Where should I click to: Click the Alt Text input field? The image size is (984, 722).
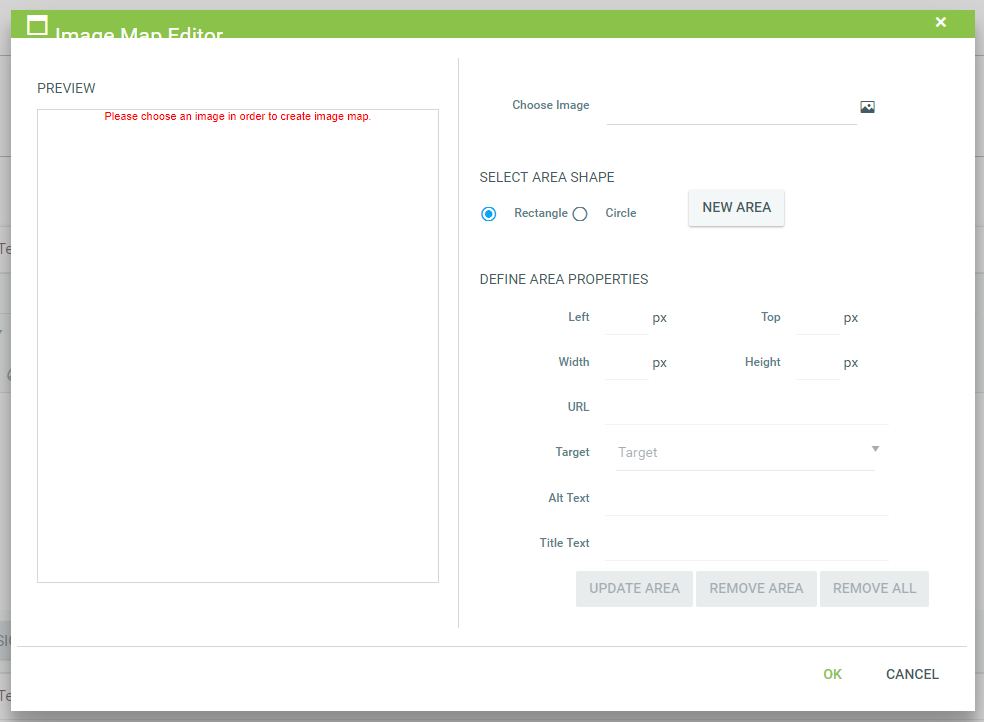pos(745,499)
